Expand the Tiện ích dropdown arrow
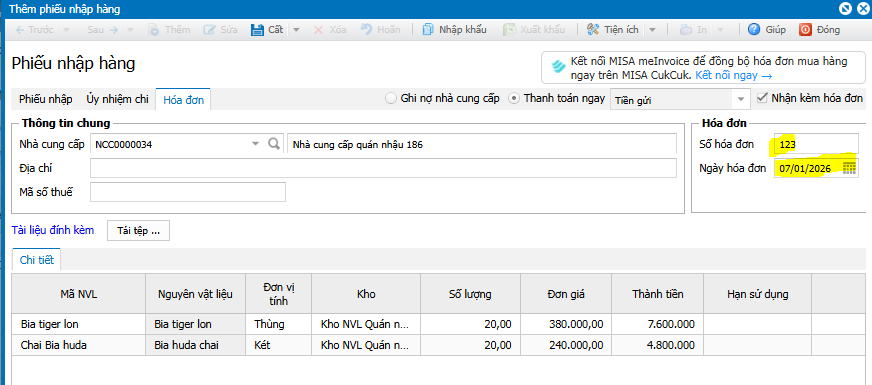 pos(653,30)
